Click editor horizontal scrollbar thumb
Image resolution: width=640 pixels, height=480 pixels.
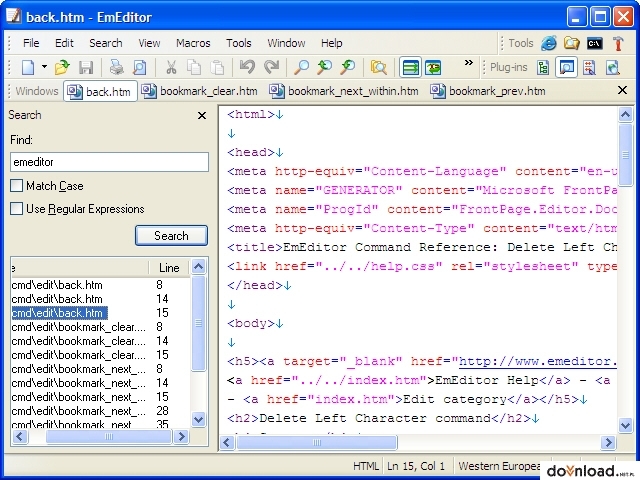(x=317, y=442)
